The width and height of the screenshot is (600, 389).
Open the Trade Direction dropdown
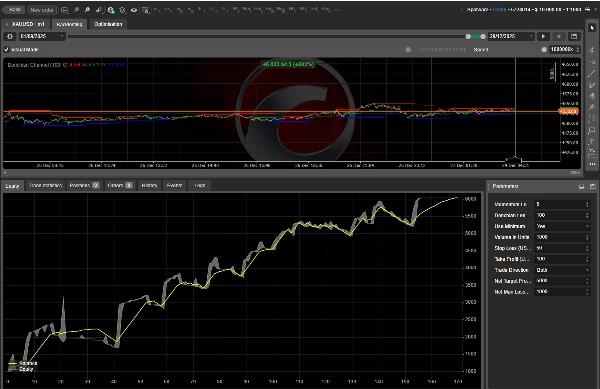[562, 270]
